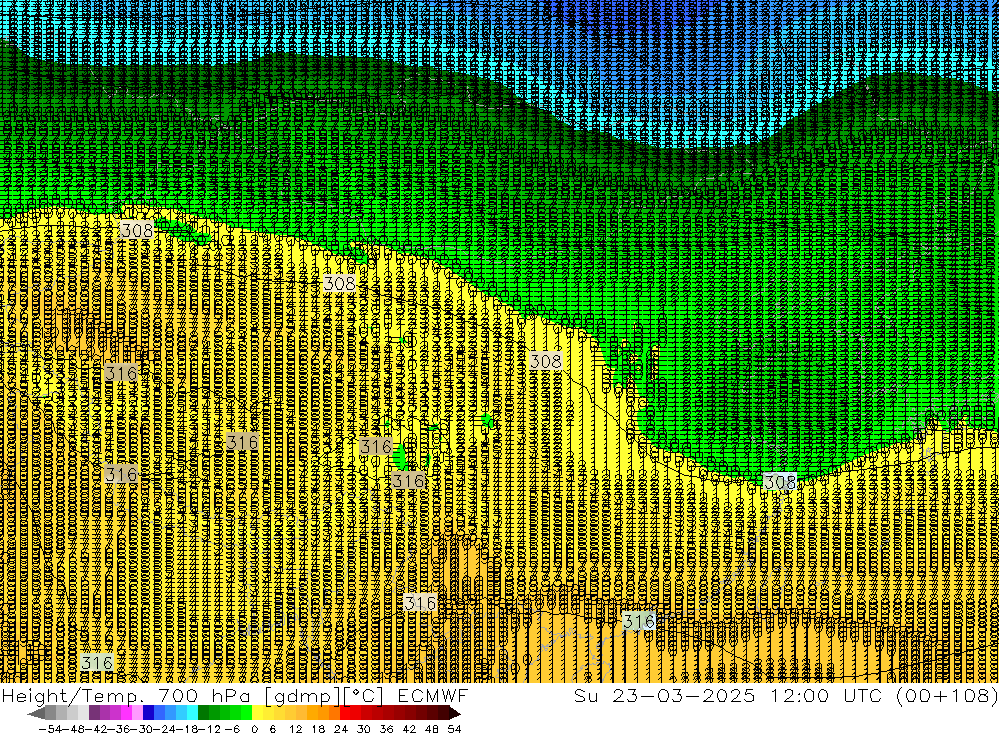
Task: Click the "Height/Temp." title text
Action: pos(72,696)
